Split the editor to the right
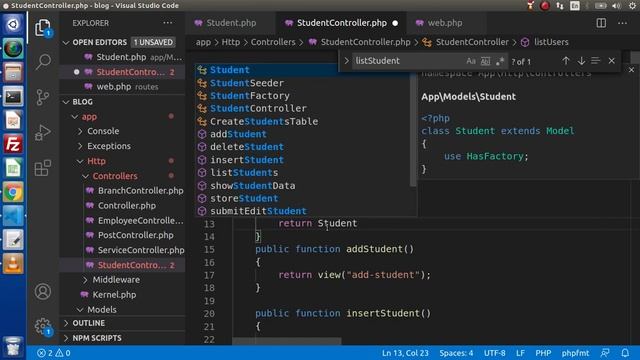This screenshot has width=640, height=360. tap(601, 23)
